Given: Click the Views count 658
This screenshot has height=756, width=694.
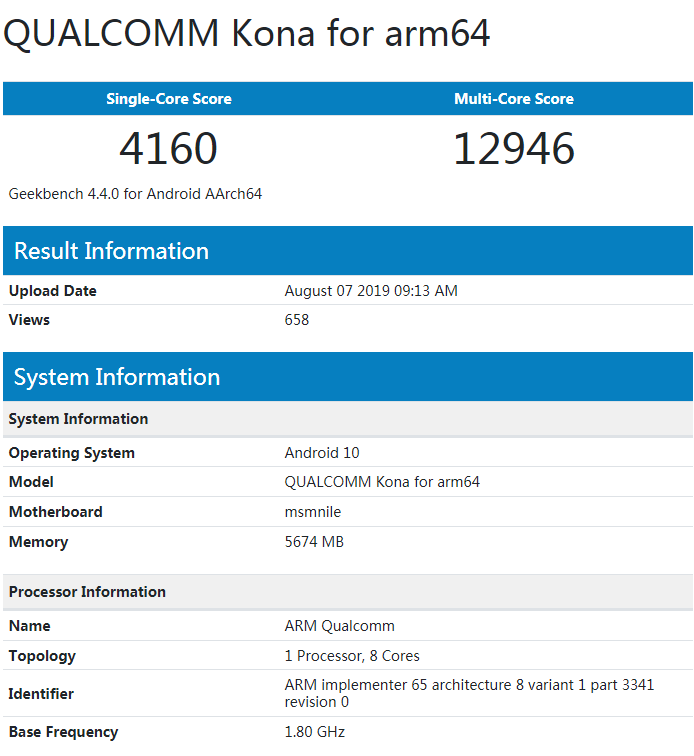Looking at the screenshot, I should pyautogui.click(x=297, y=320).
